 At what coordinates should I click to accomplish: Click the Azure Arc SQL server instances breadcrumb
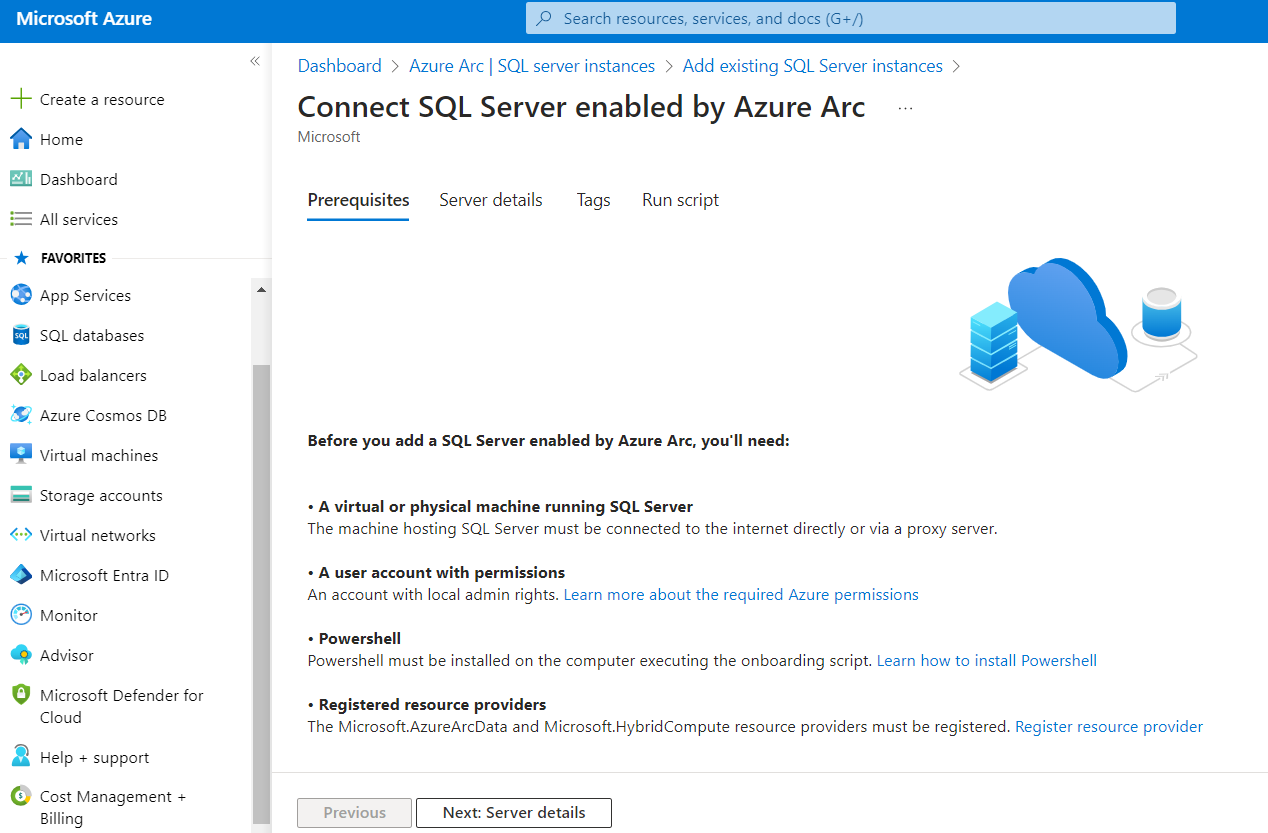[532, 66]
